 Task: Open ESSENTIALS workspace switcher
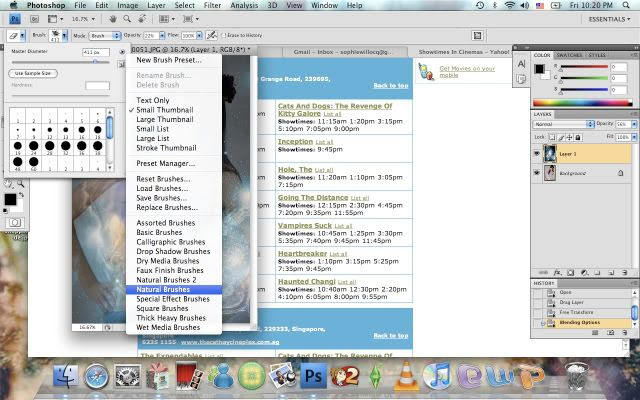point(609,19)
